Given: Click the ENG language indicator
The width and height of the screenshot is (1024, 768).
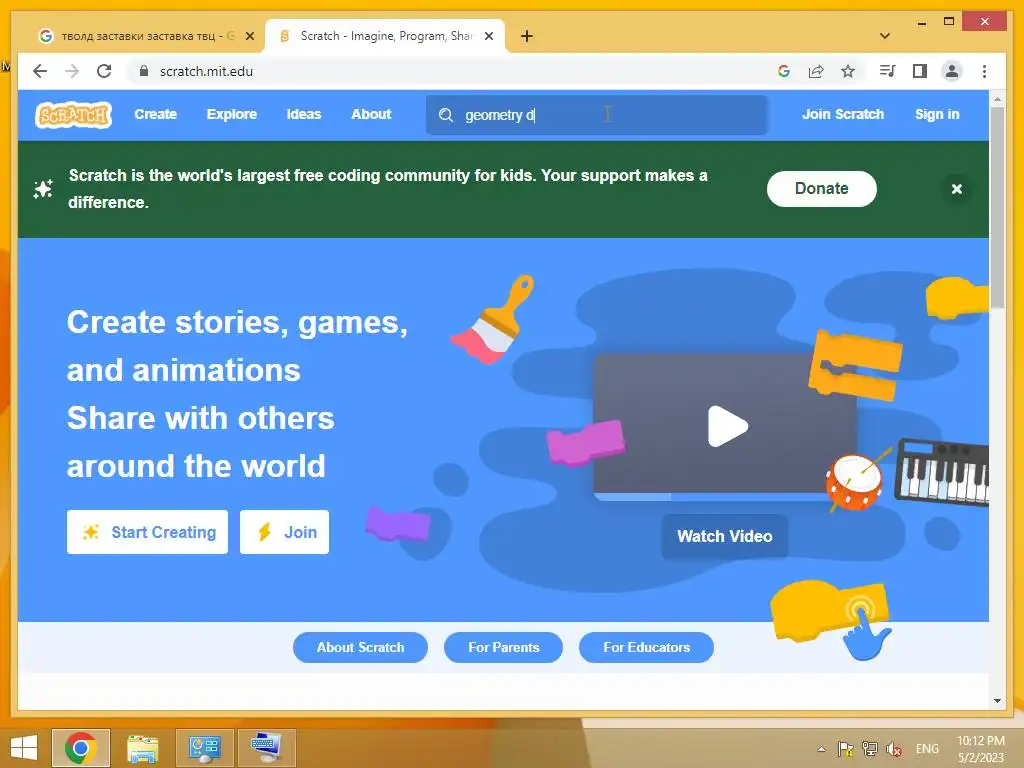Looking at the screenshot, I should [927, 749].
